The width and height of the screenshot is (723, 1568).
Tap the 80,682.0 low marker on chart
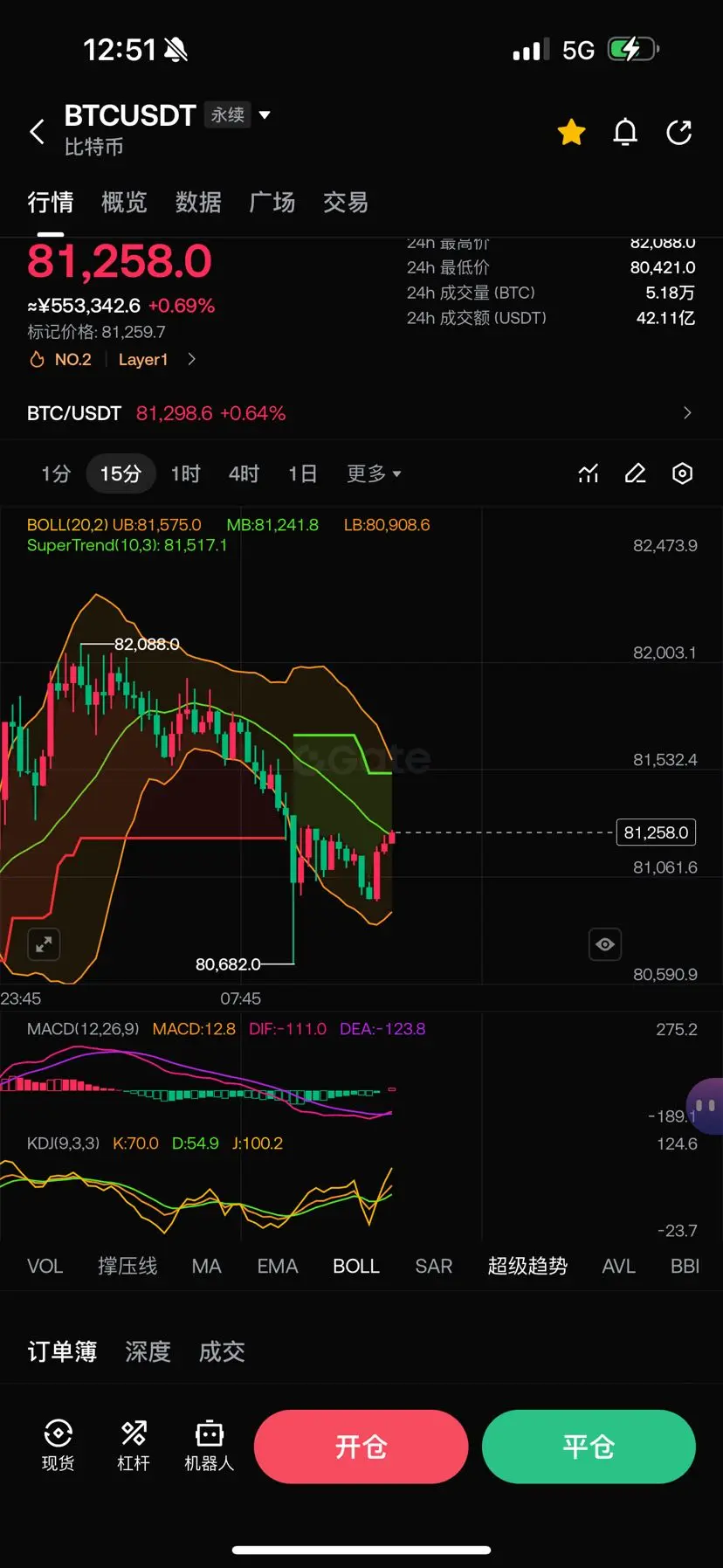[x=228, y=964]
